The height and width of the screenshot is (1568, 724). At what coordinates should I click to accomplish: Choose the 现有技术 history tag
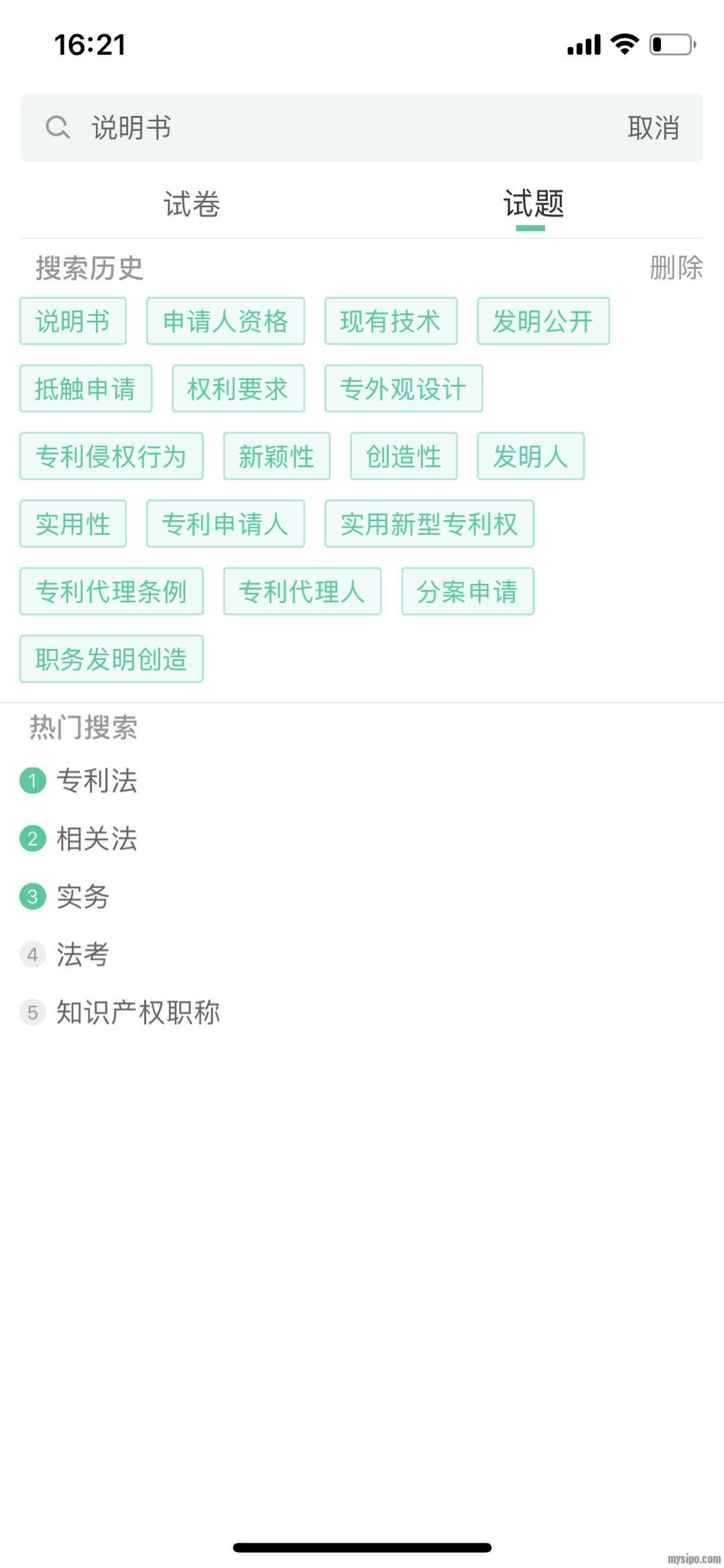[x=391, y=321]
